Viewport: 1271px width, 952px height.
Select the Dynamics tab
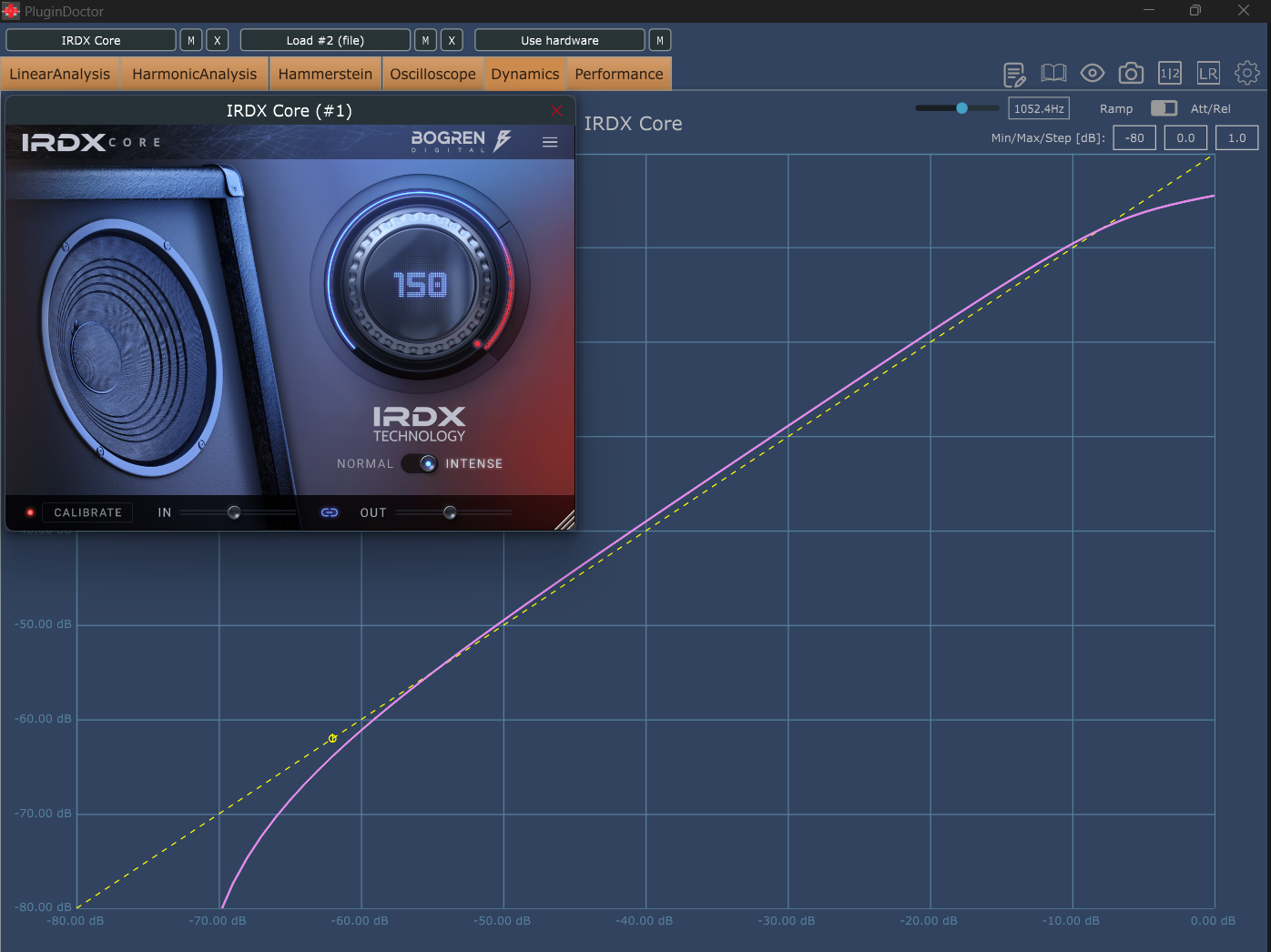pyautogui.click(x=525, y=74)
